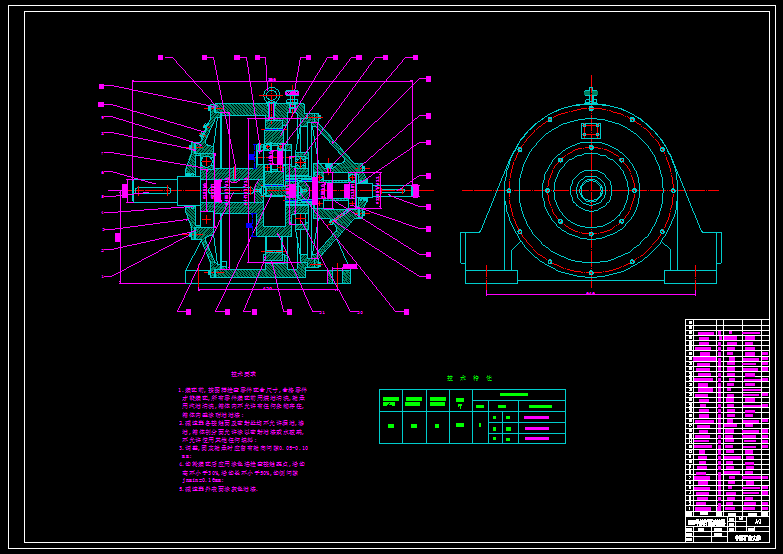The image size is (783, 554).
Task: Select the technical requirements heading above notes
Action: (243, 374)
